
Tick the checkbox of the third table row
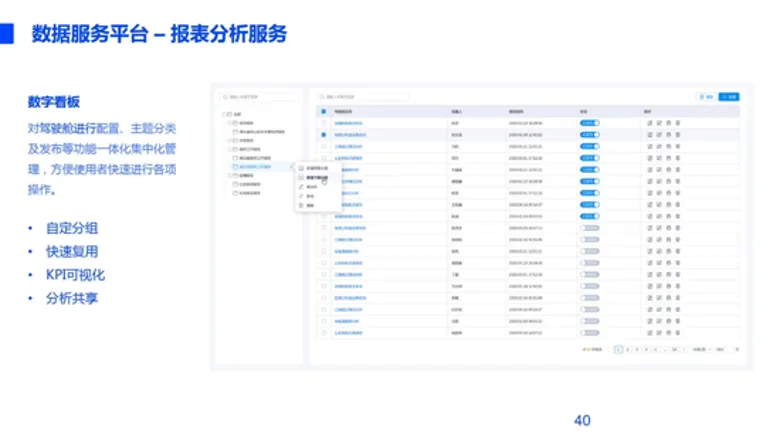pyautogui.click(x=324, y=147)
